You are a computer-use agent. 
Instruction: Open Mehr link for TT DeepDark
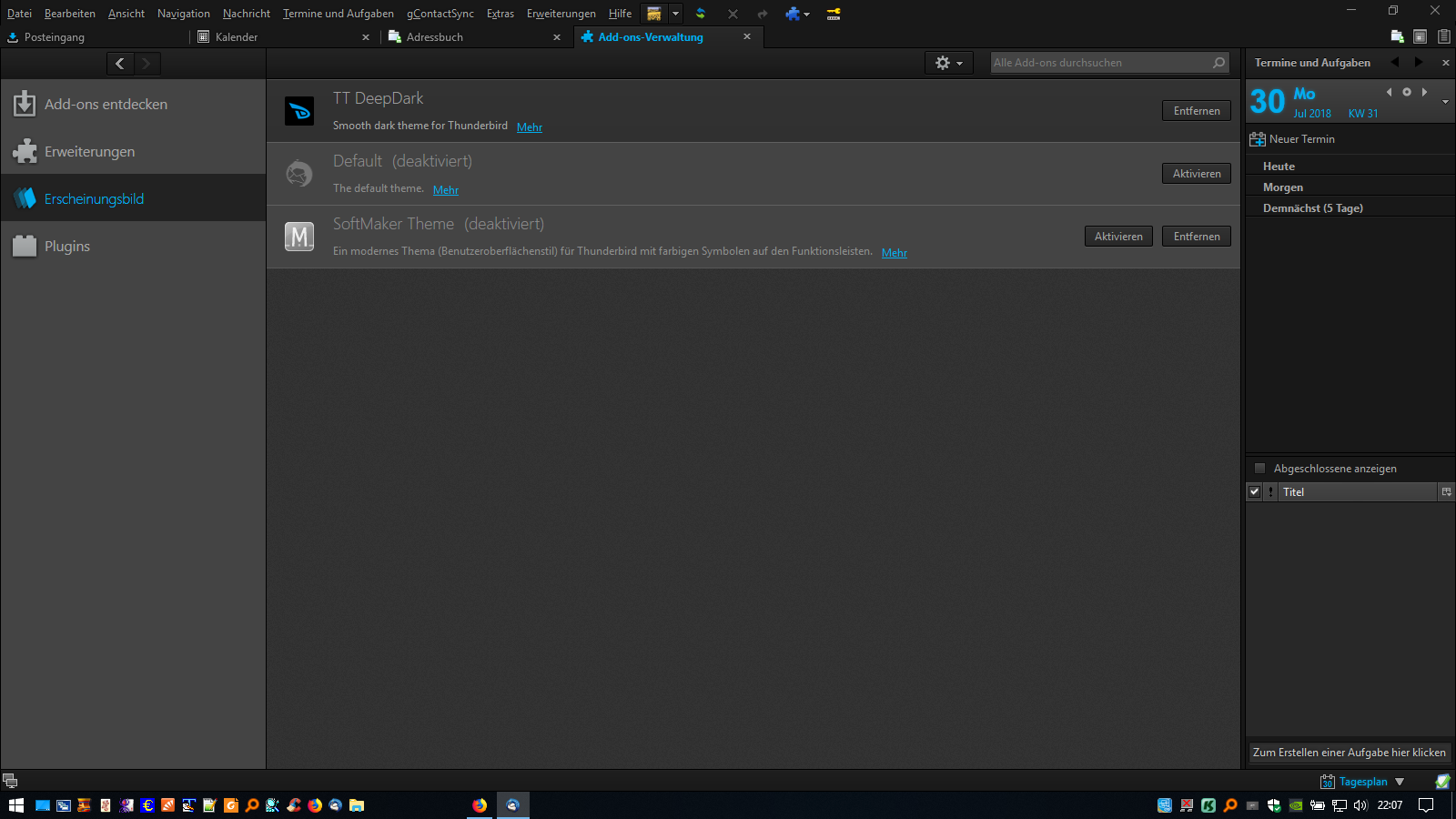pos(530,126)
